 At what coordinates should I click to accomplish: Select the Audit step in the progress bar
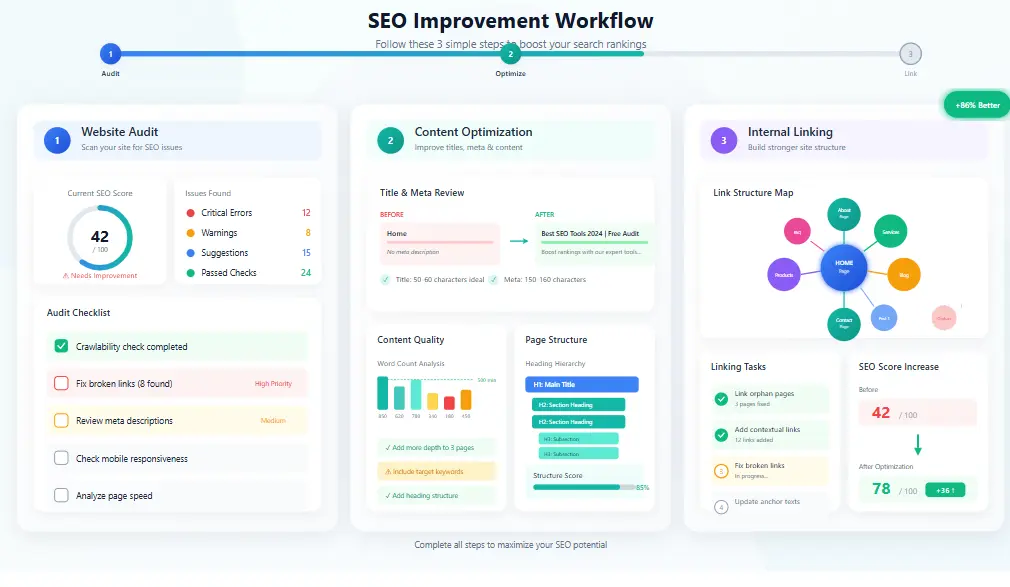coord(110,54)
